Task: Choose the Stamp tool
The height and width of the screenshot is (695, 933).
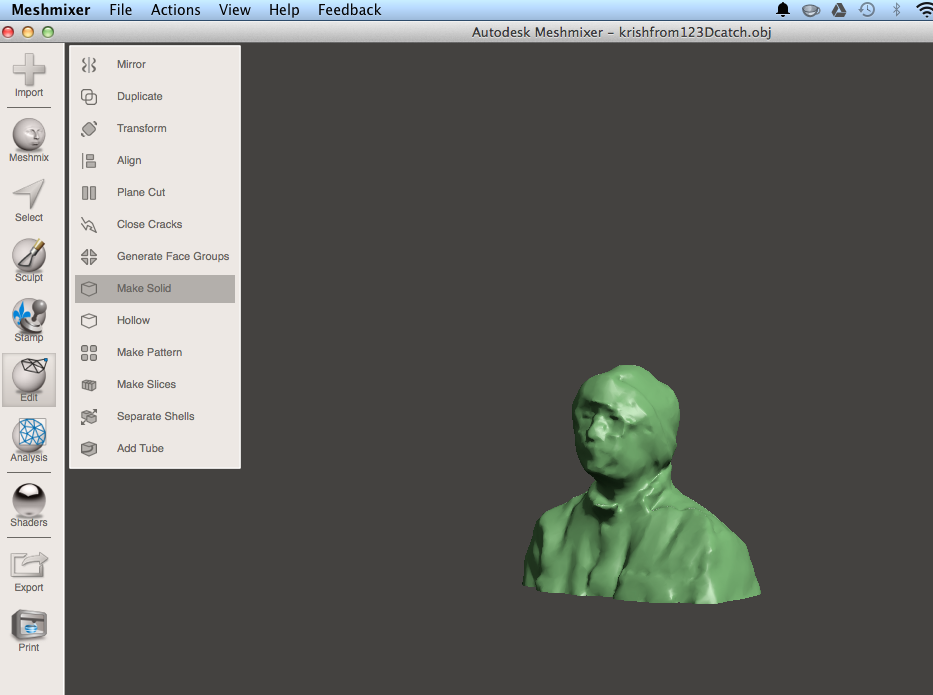Action: (29, 320)
